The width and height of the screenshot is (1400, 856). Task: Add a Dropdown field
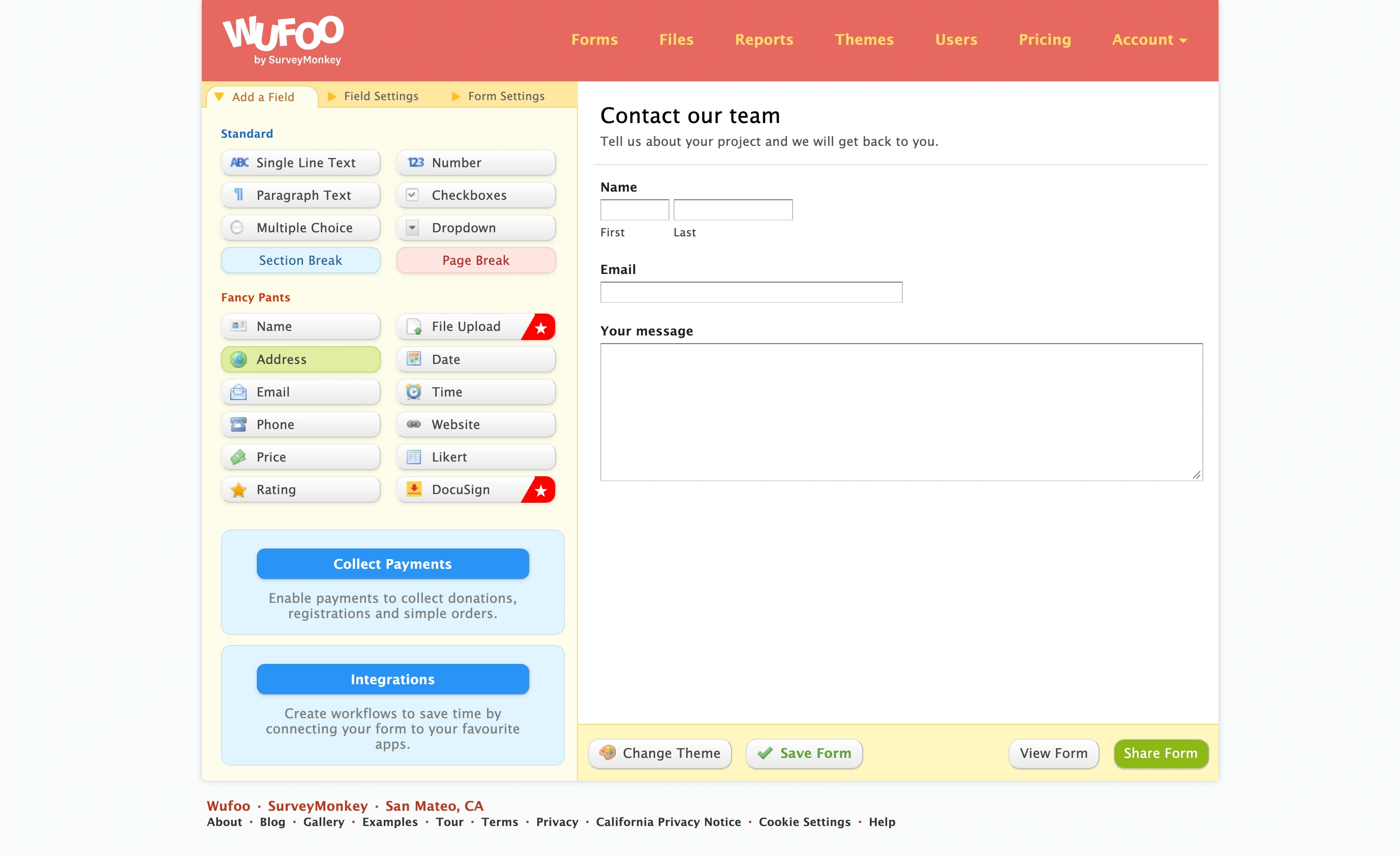pos(476,228)
